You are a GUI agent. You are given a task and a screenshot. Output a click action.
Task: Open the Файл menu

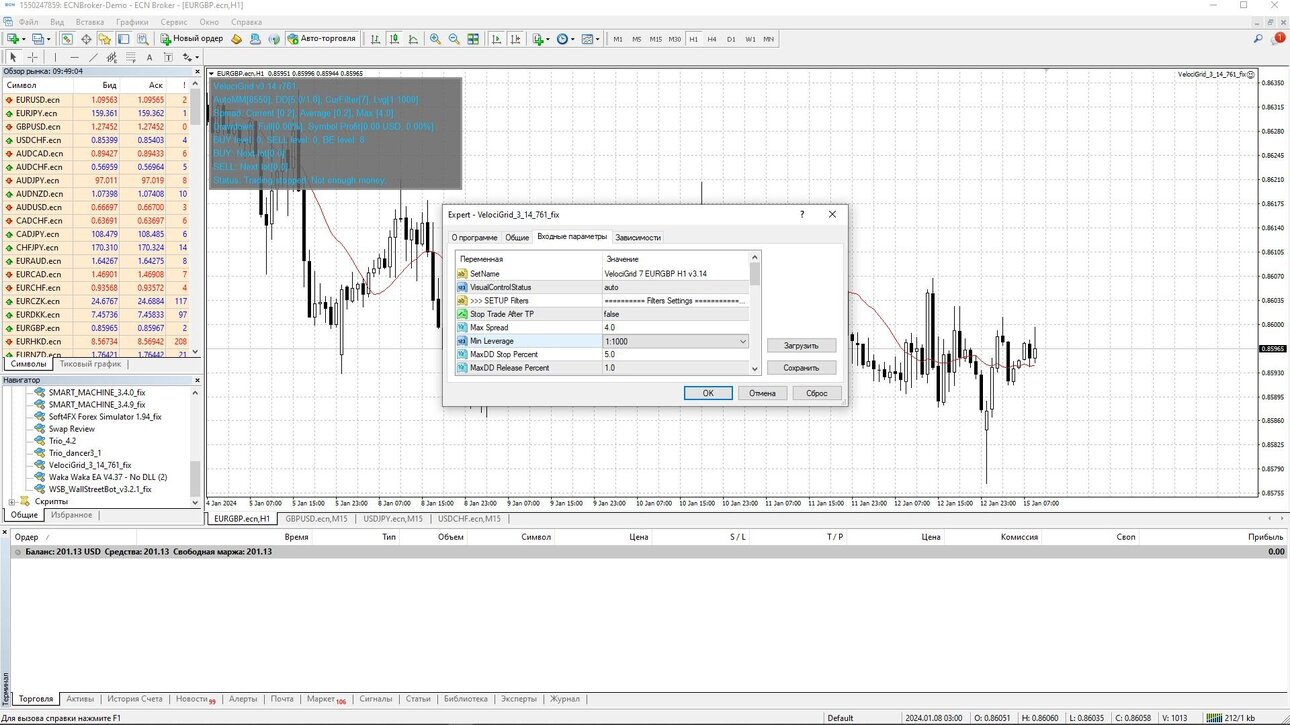(28, 21)
